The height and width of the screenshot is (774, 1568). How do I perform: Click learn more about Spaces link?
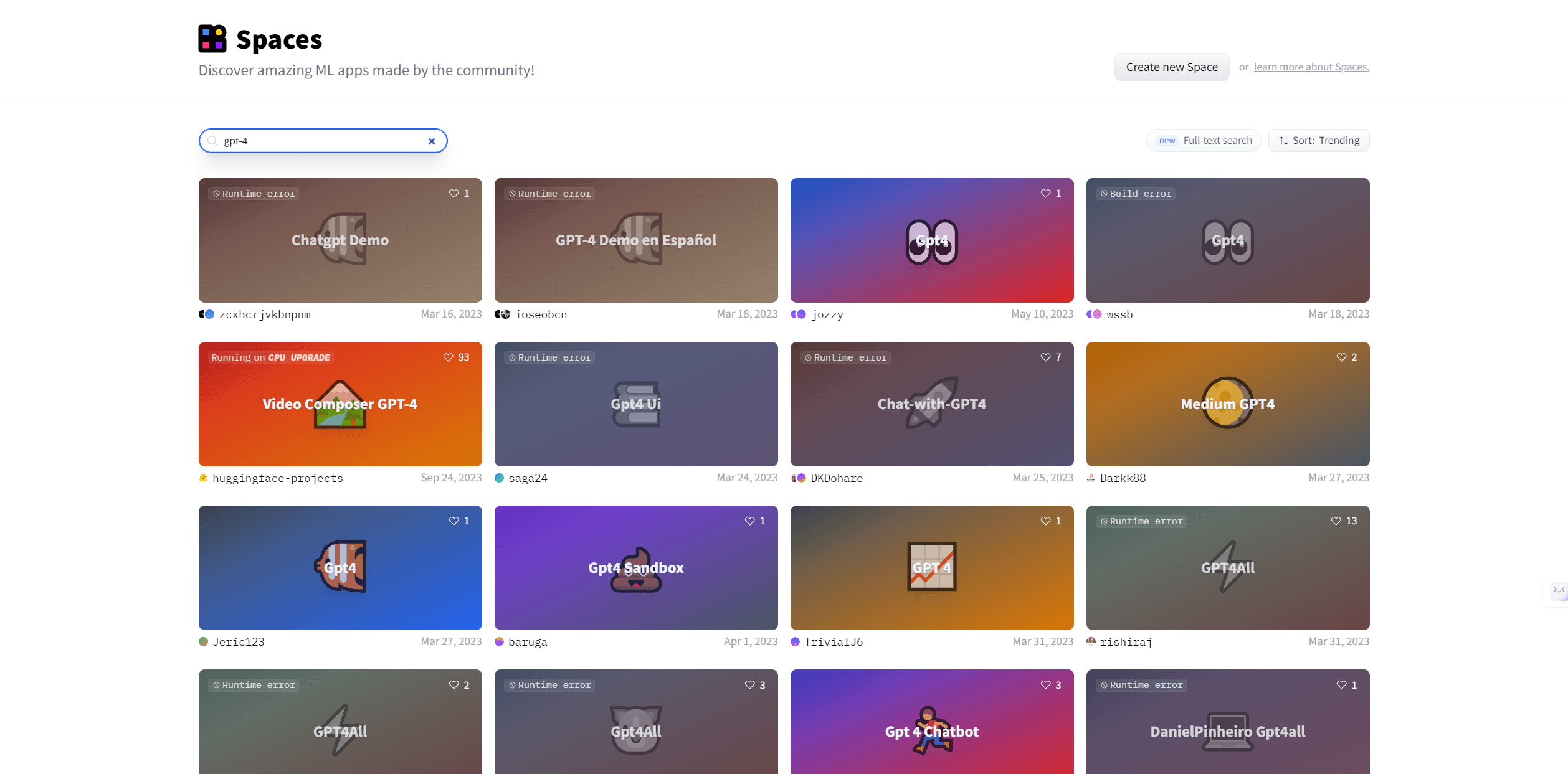click(1312, 66)
